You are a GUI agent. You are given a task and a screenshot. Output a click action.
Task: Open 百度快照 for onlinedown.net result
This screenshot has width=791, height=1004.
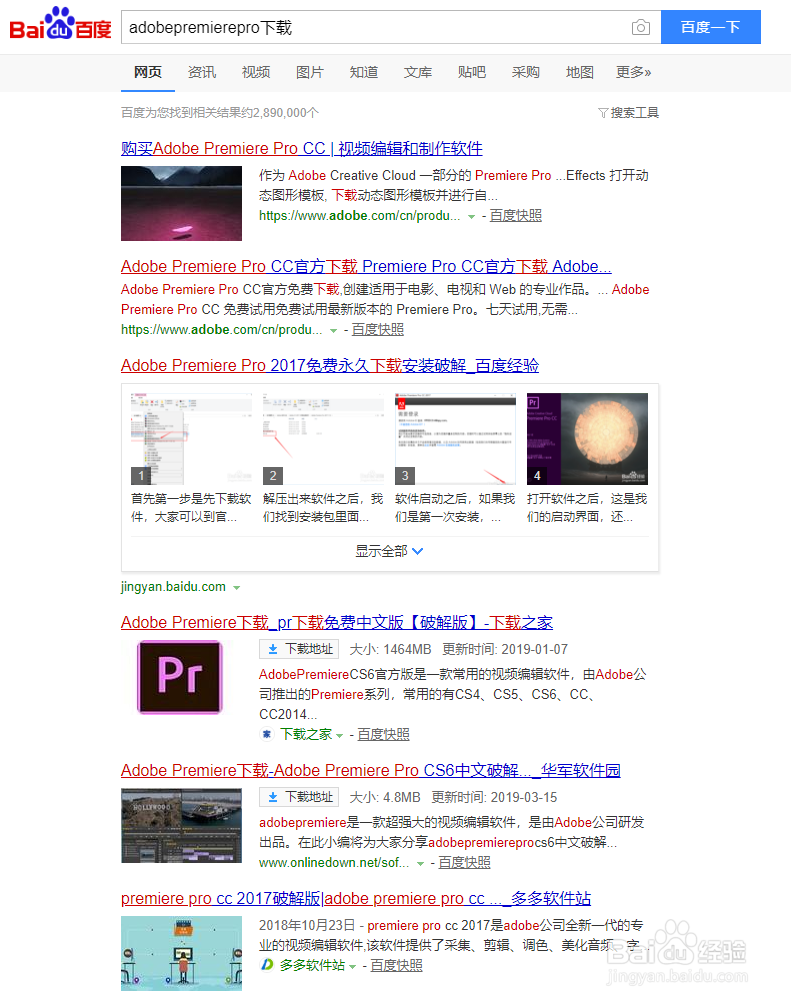coord(464,862)
